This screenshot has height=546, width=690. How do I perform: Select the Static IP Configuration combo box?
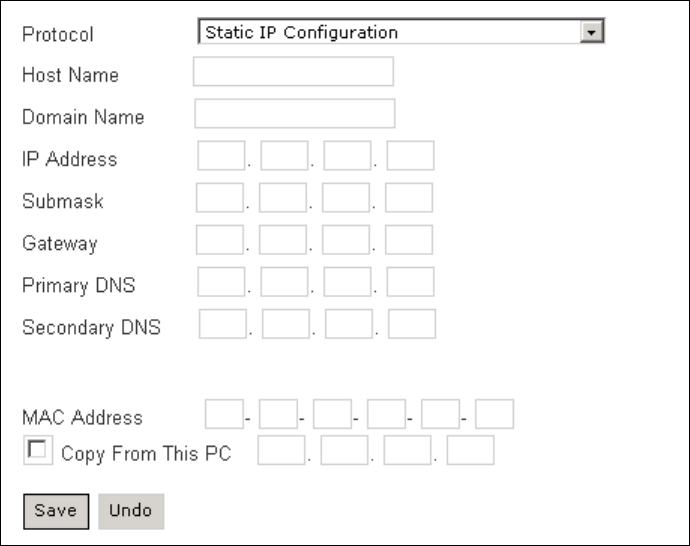(401, 31)
